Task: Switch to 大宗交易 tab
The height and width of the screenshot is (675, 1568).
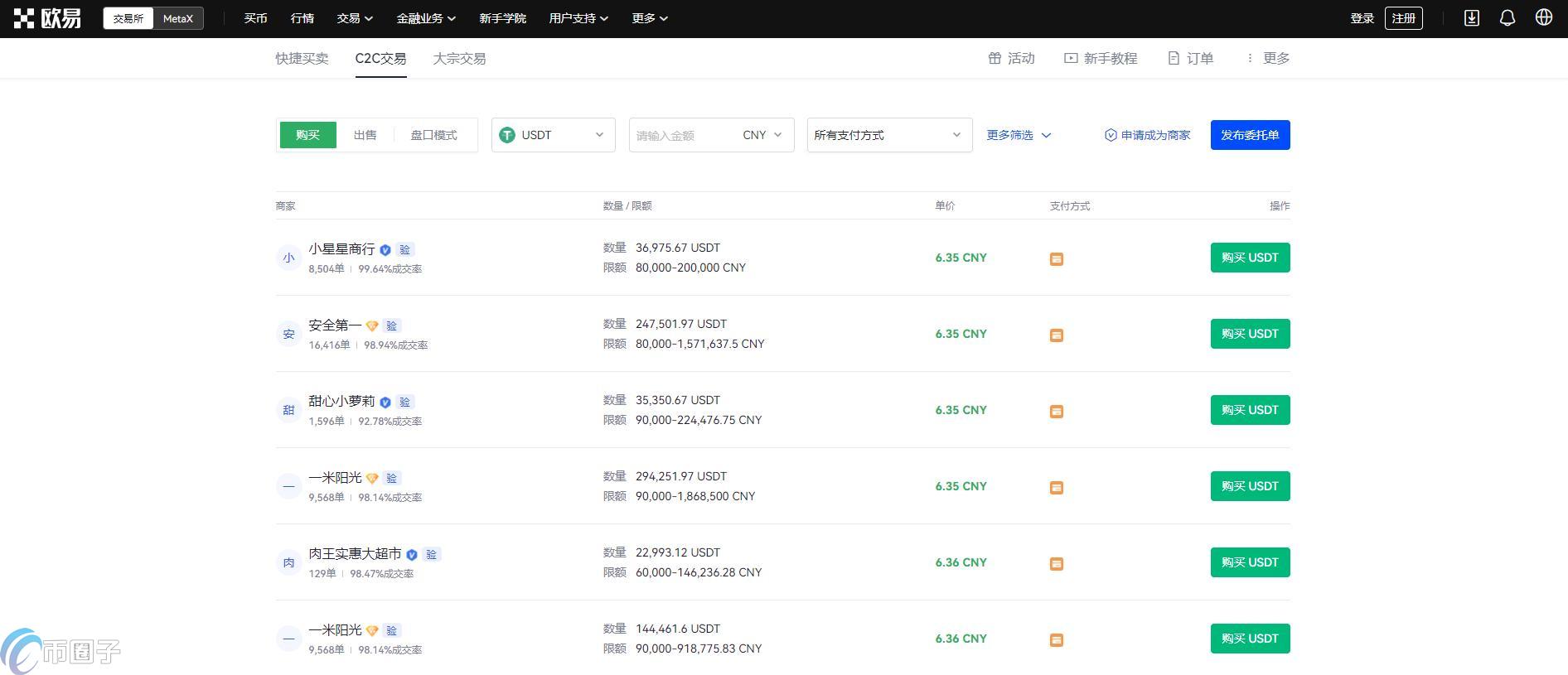Action: (459, 58)
